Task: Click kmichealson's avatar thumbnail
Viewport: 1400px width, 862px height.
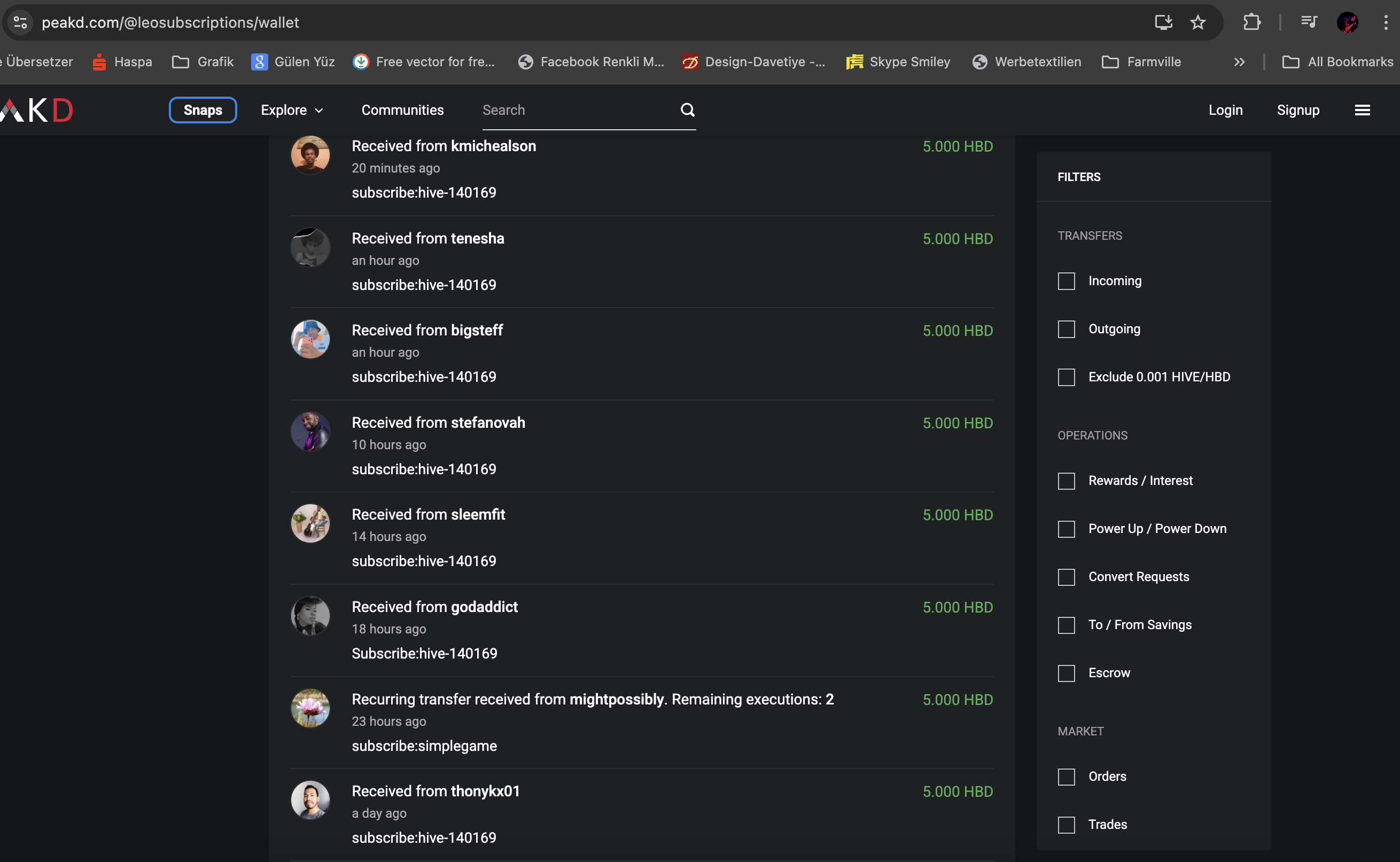Action: (310, 154)
